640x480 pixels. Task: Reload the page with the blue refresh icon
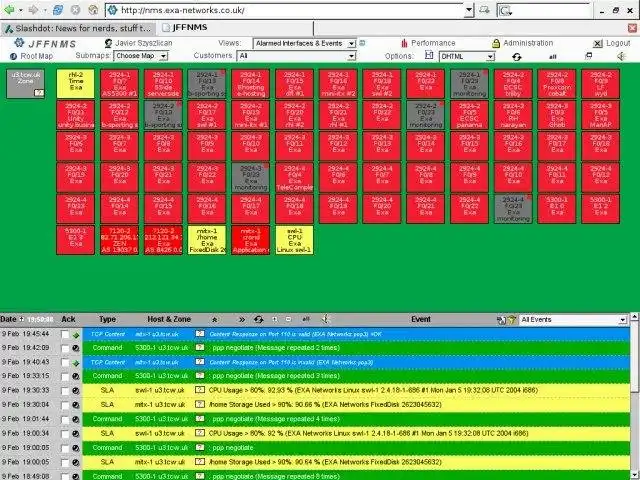point(58,10)
